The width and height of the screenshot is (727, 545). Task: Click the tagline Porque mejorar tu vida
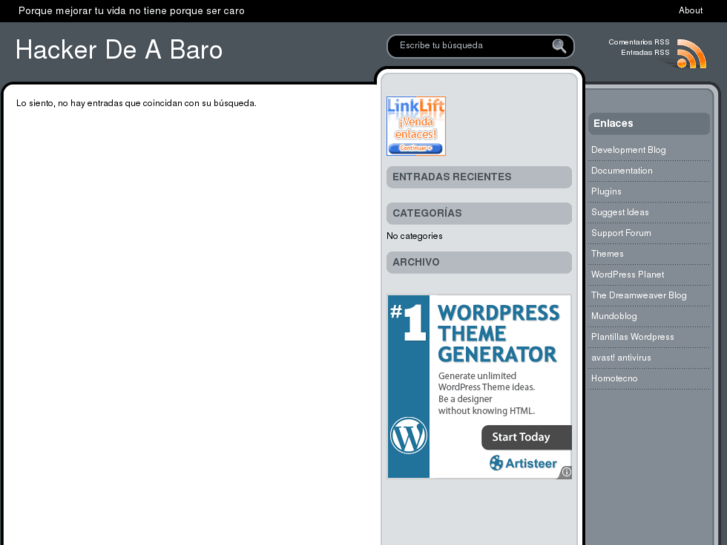click(131, 11)
